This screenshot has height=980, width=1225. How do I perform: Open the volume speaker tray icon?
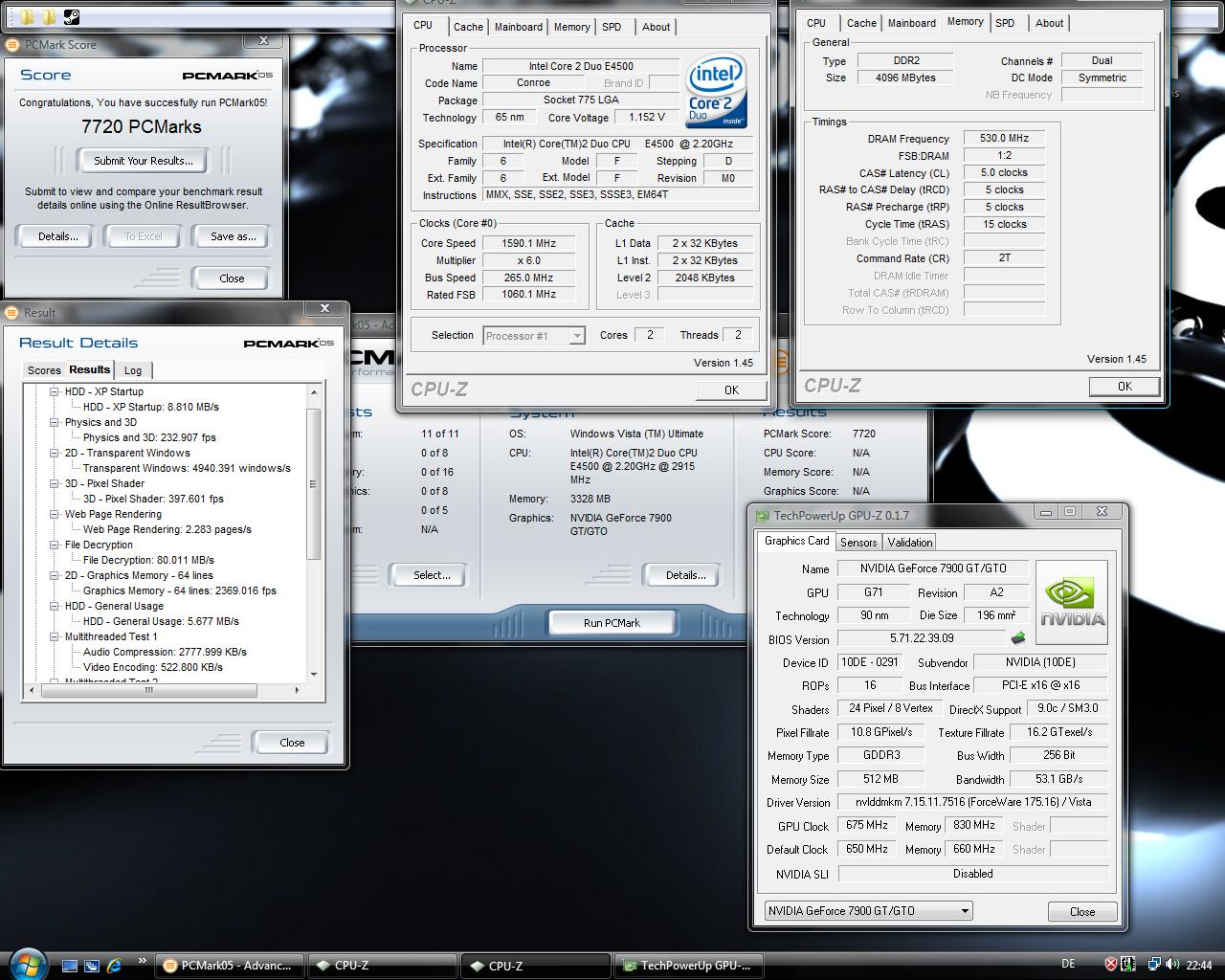pos(1172,965)
